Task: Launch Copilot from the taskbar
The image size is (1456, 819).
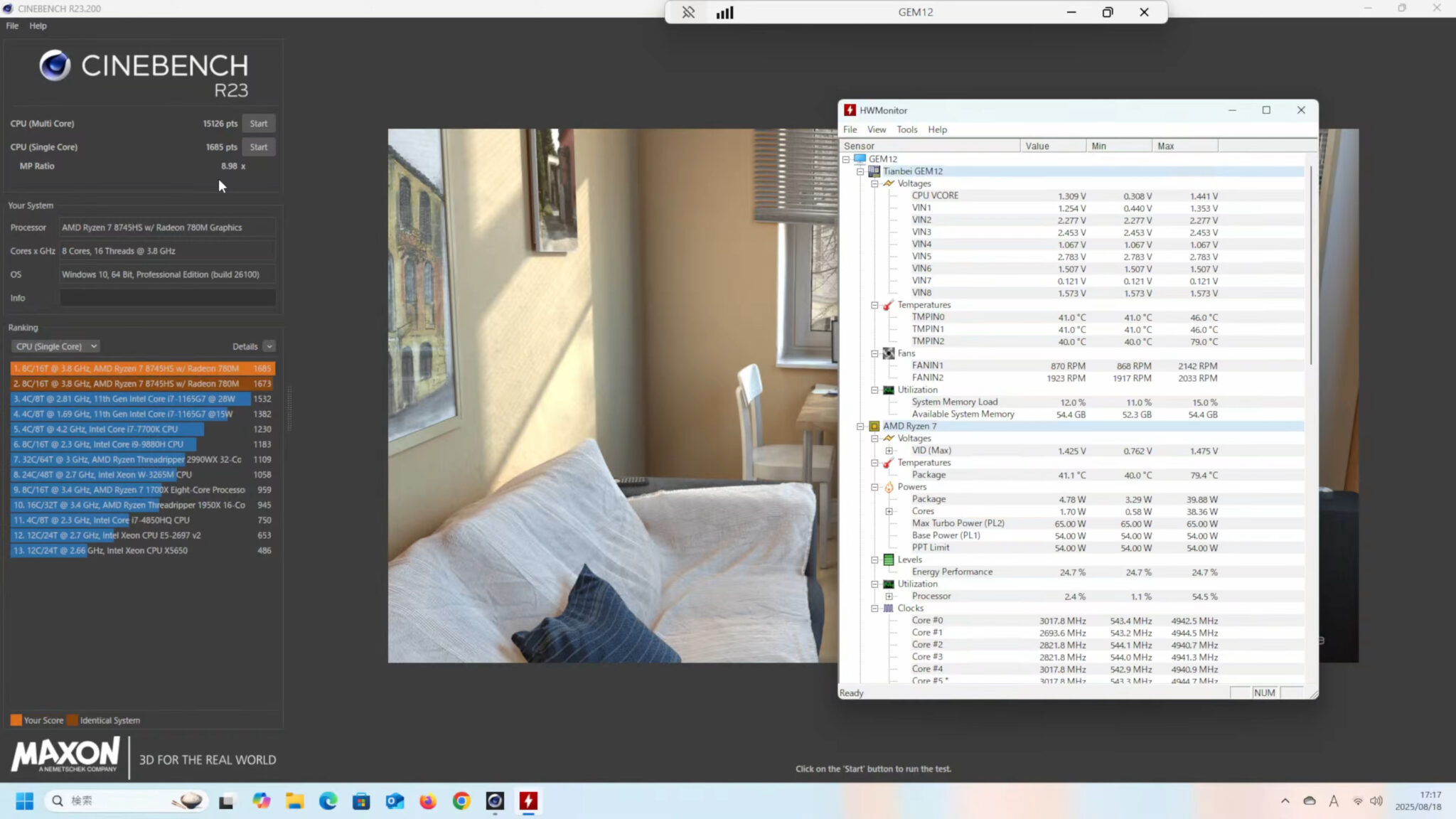Action: 262,801
